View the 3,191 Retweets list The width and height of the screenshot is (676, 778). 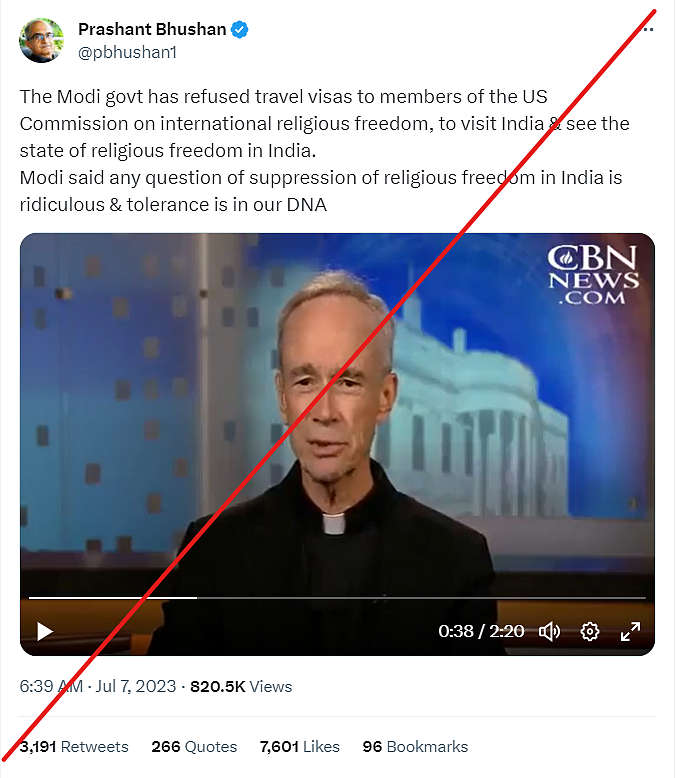click(74, 746)
